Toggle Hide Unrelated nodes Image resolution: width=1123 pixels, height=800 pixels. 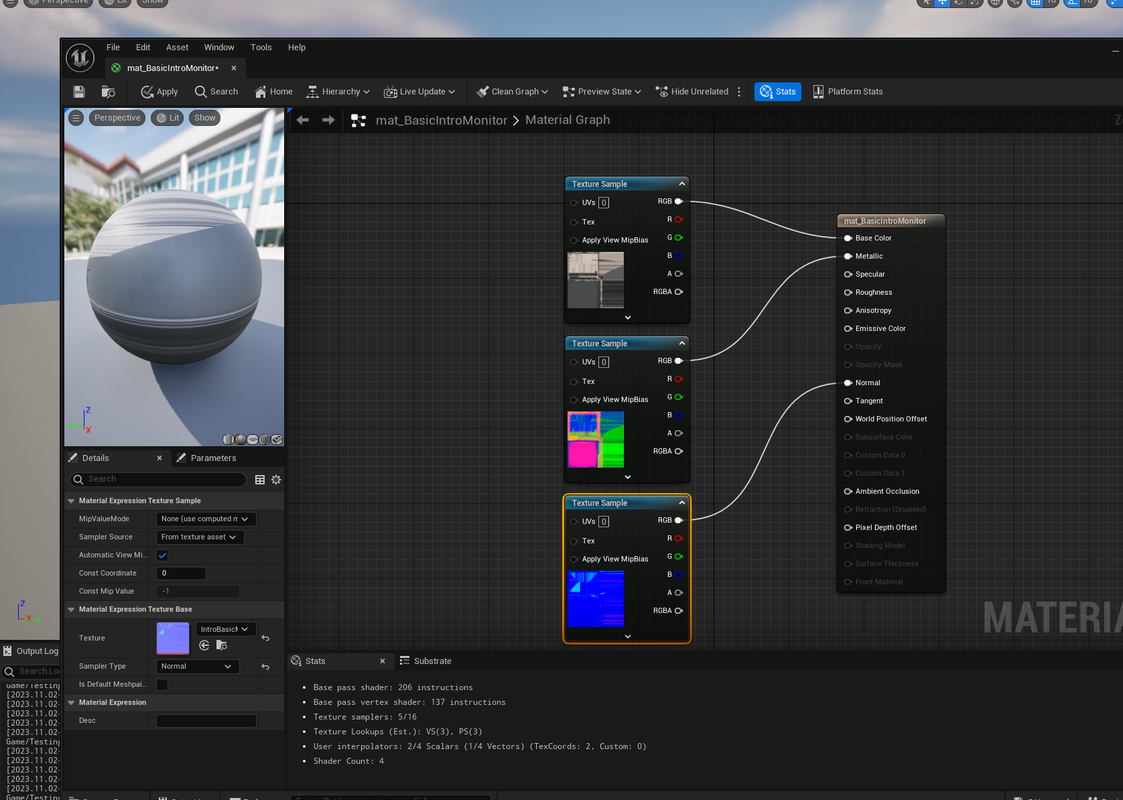pos(692,92)
